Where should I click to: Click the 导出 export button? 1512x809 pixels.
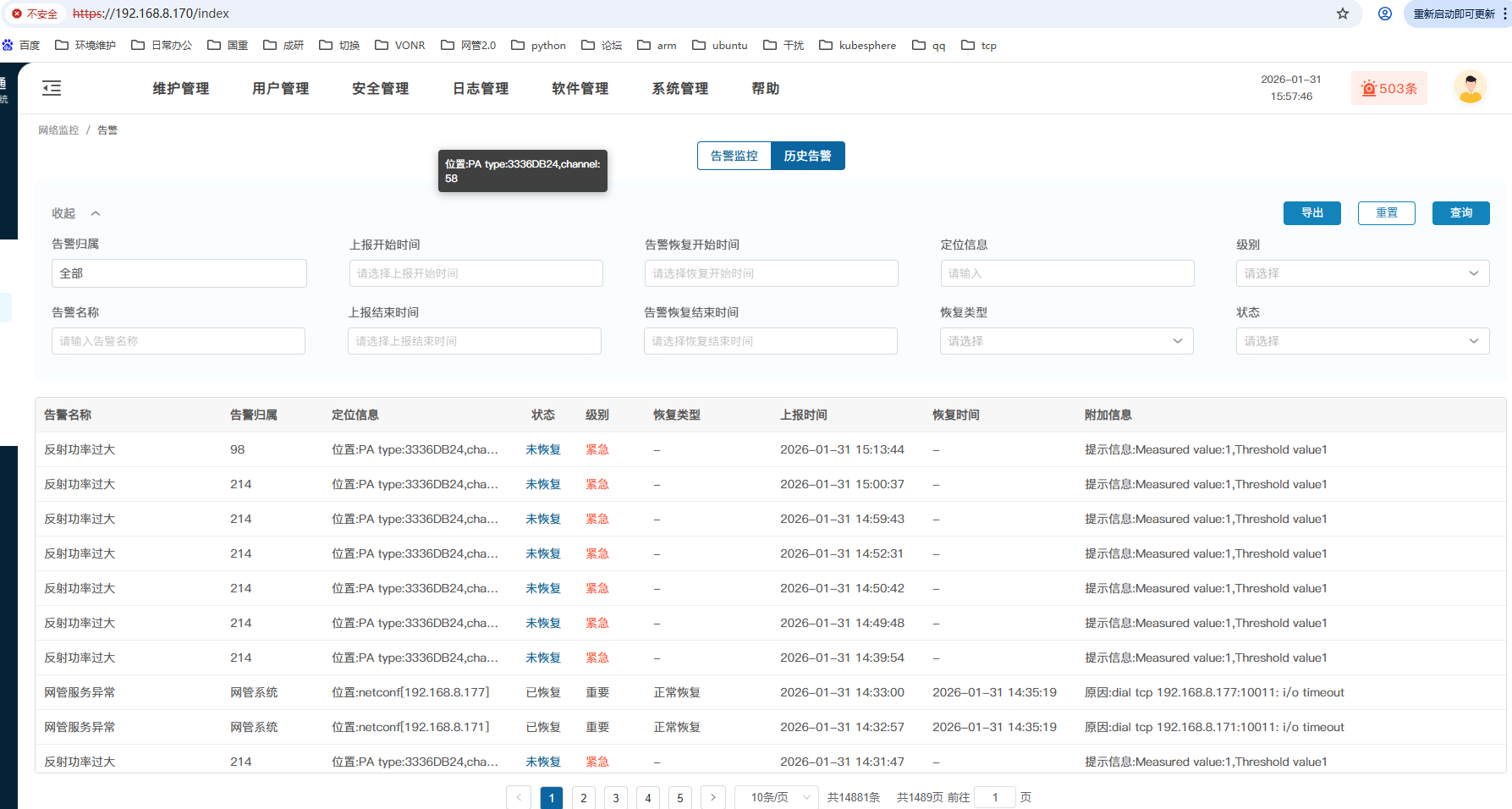[1311, 213]
